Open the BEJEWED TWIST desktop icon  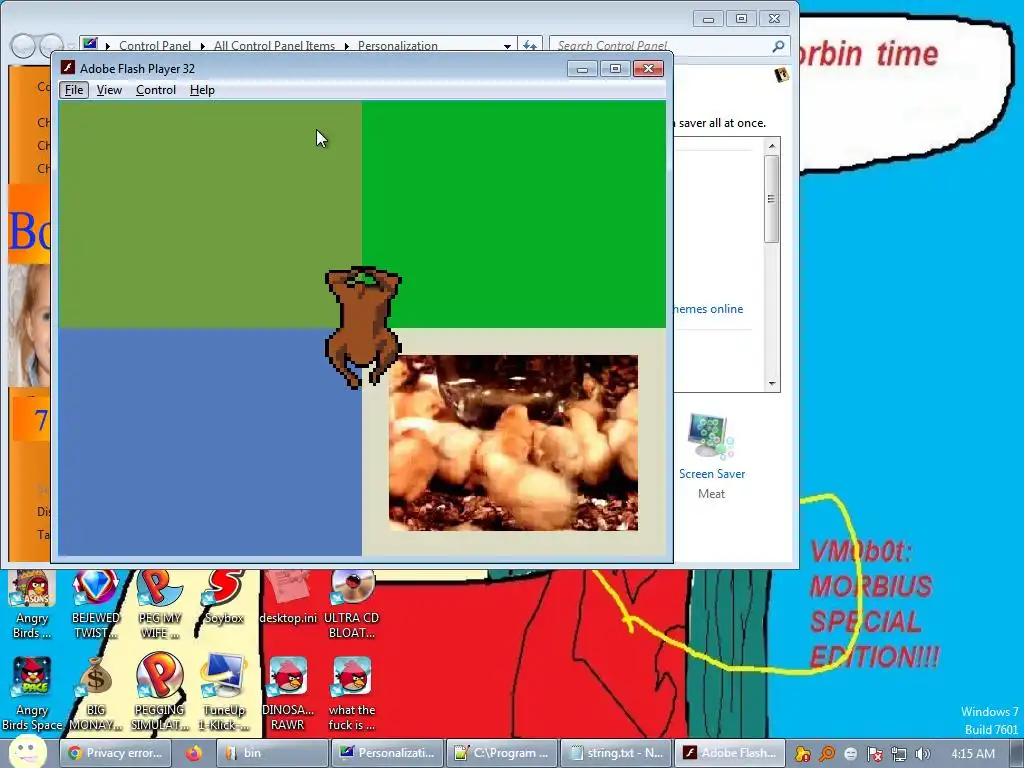click(x=95, y=604)
